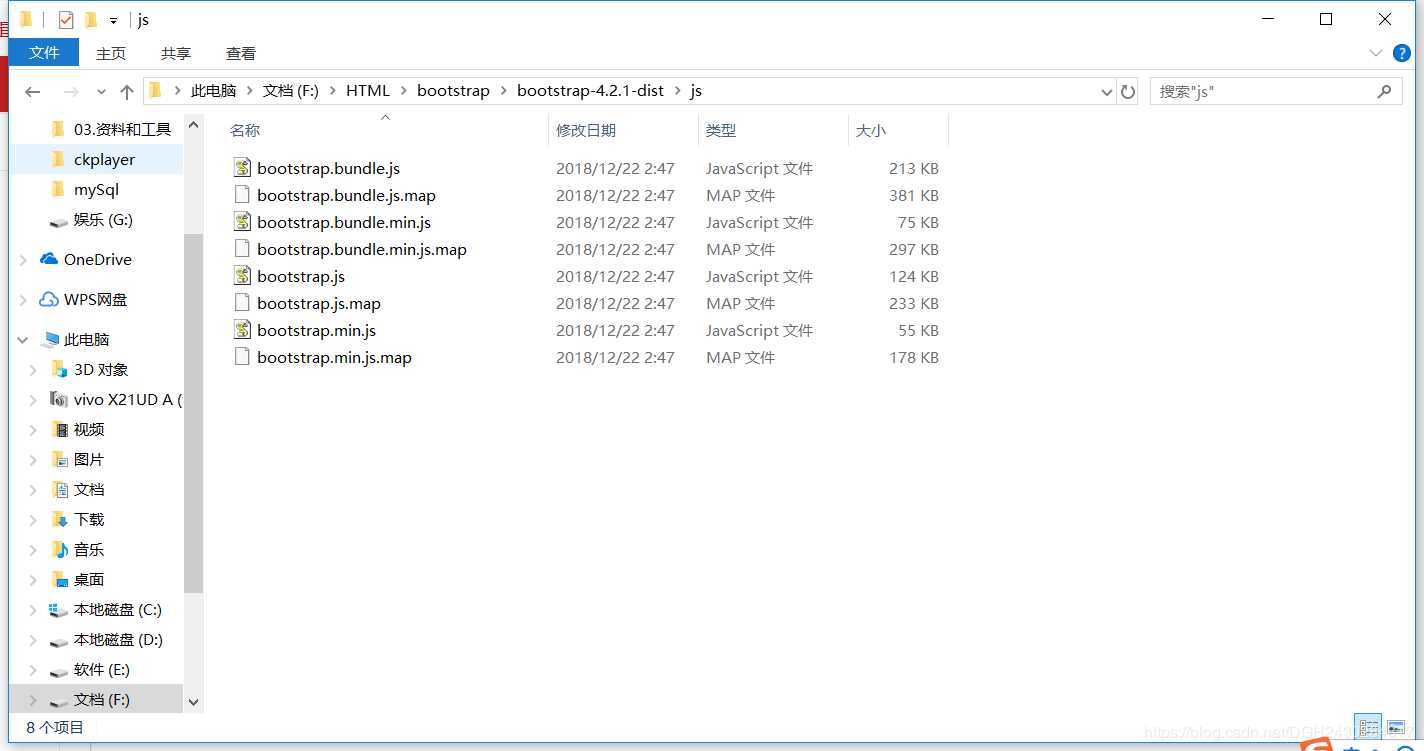The height and width of the screenshot is (751, 1424).
Task: Click the navigation pane scroll down arrow
Action: pyautogui.click(x=194, y=702)
